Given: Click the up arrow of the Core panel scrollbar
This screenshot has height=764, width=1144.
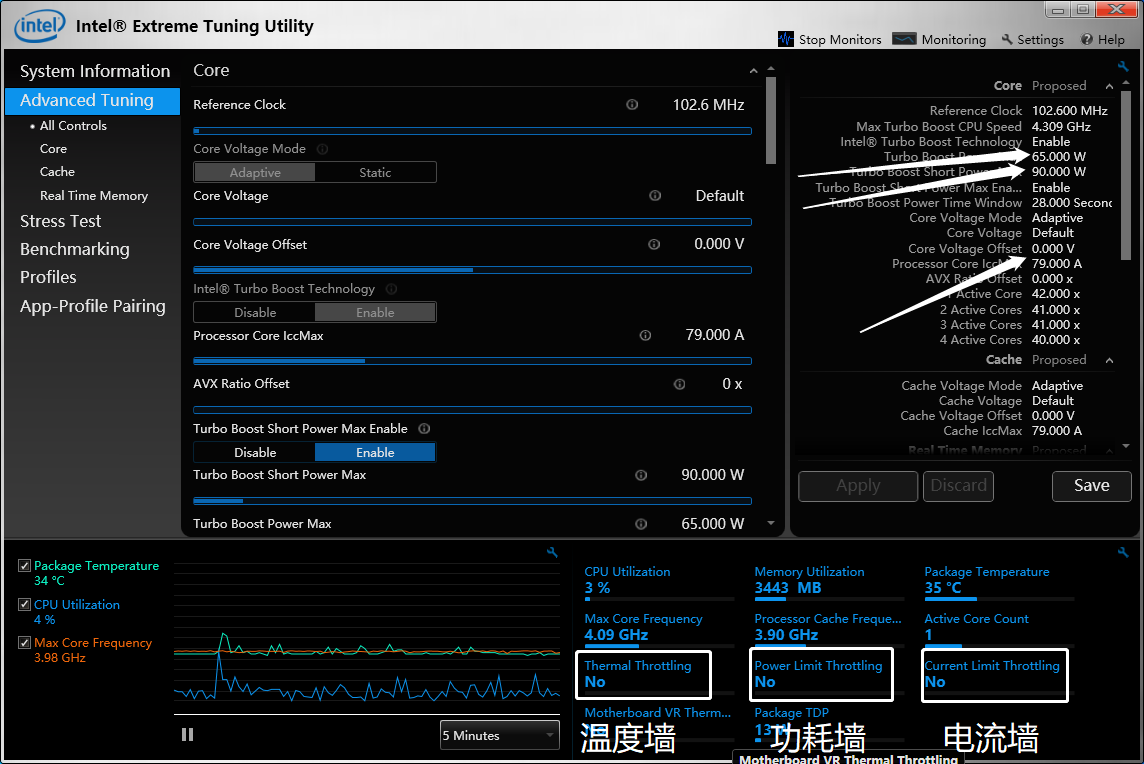Looking at the screenshot, I should (771, 69).
